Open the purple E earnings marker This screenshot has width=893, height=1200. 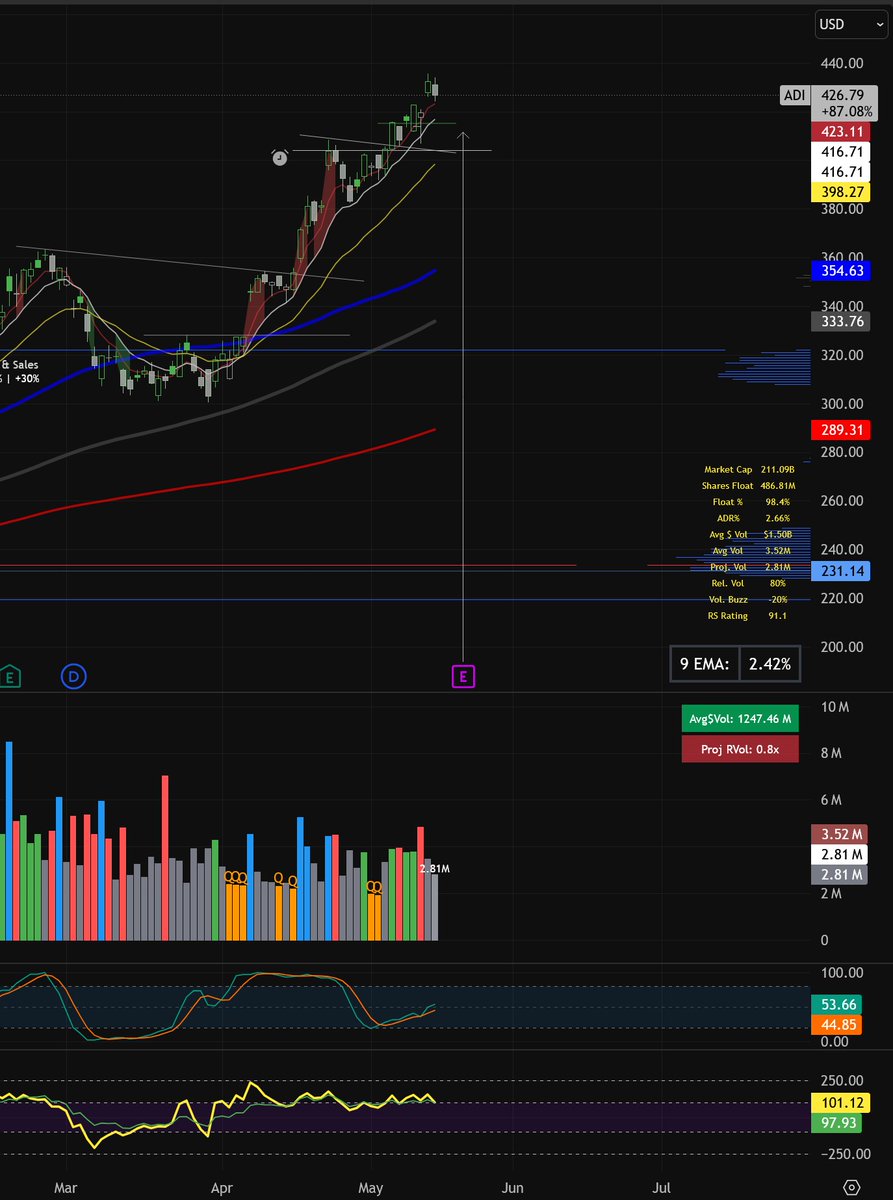[463, 677]
